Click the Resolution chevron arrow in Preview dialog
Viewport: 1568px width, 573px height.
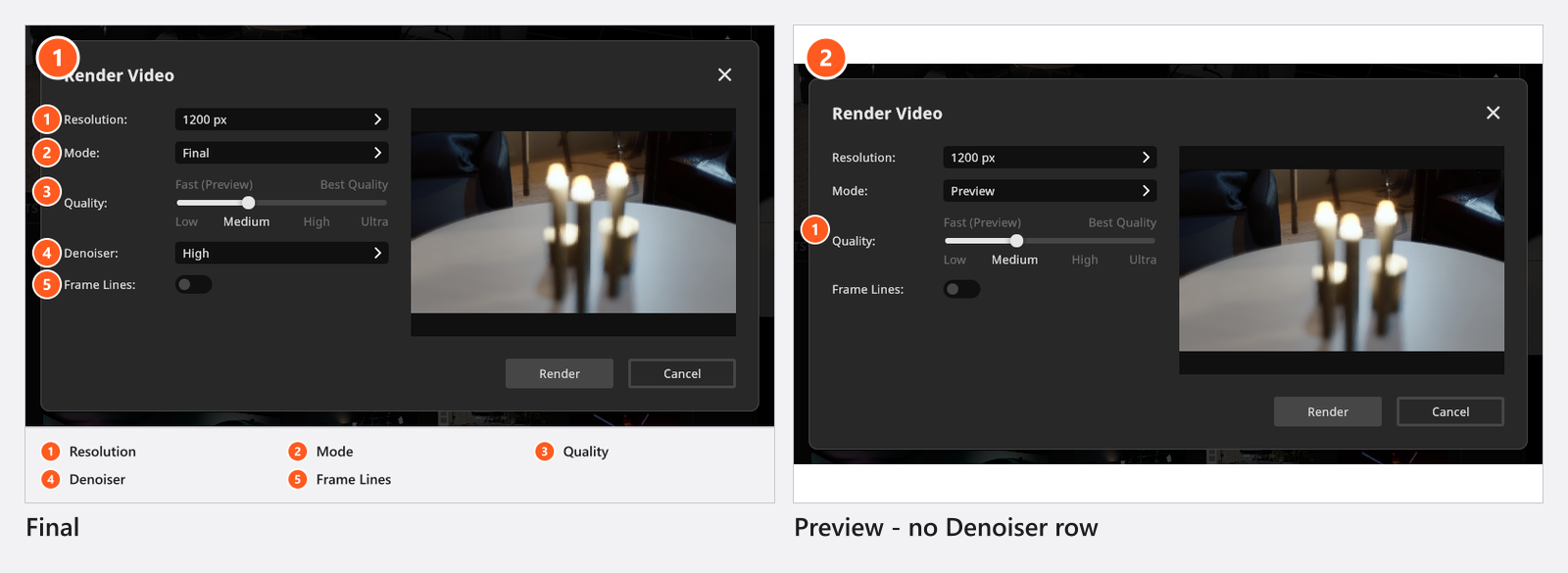click(x=1146, y=158)
